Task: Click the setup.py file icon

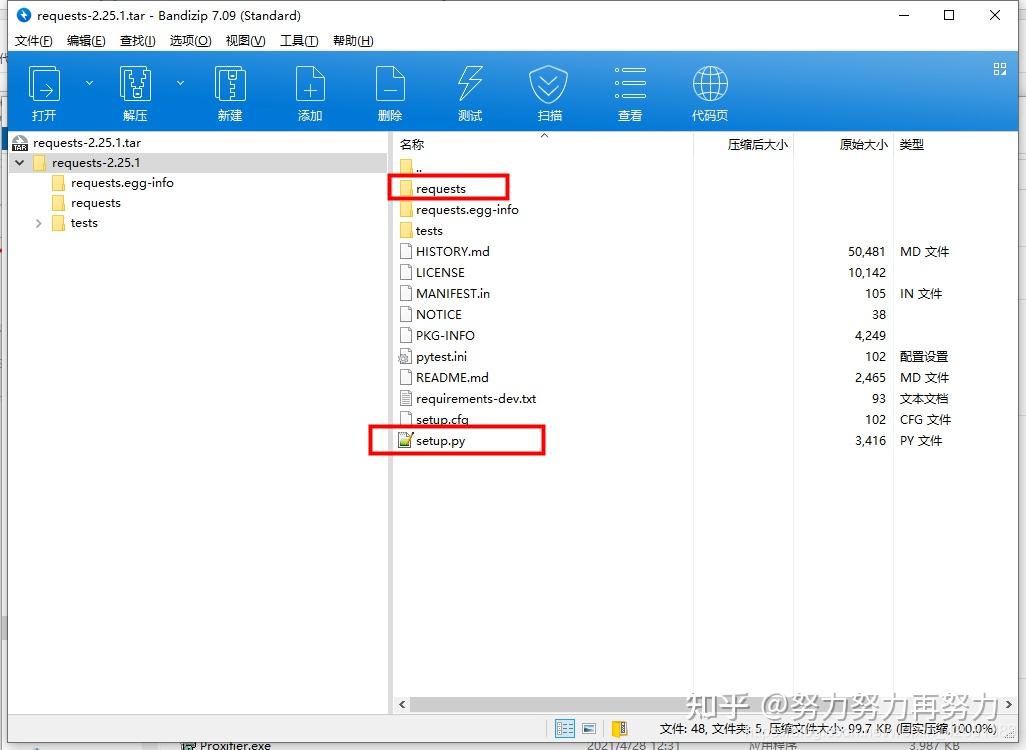Action: pos(406,440)
